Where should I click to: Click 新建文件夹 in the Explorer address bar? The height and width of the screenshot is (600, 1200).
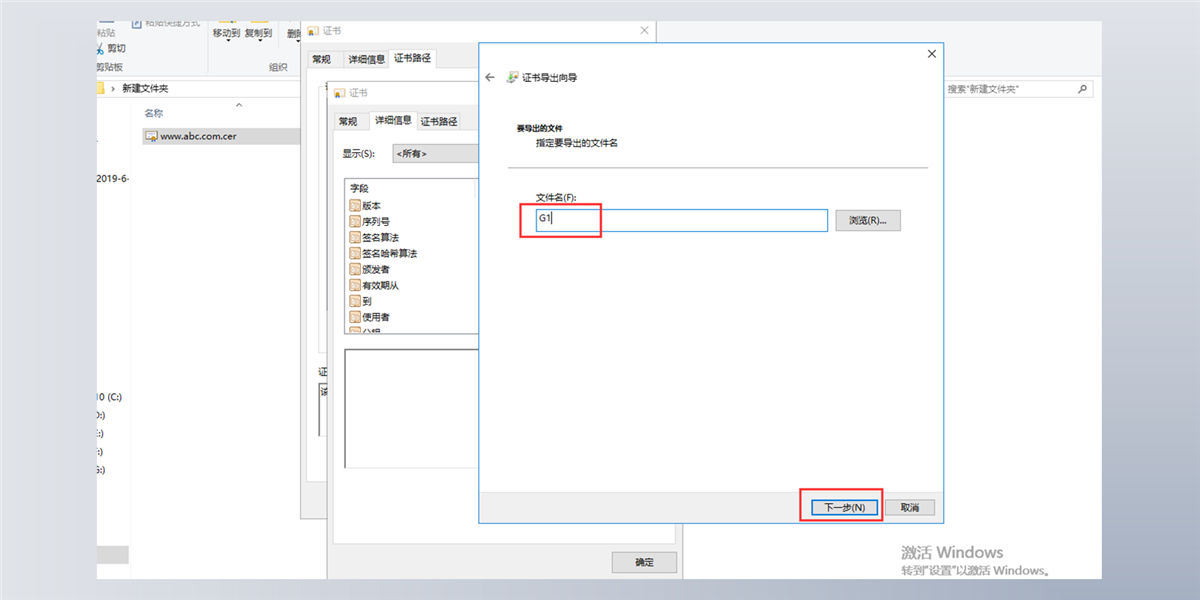(x=145, y=88)
